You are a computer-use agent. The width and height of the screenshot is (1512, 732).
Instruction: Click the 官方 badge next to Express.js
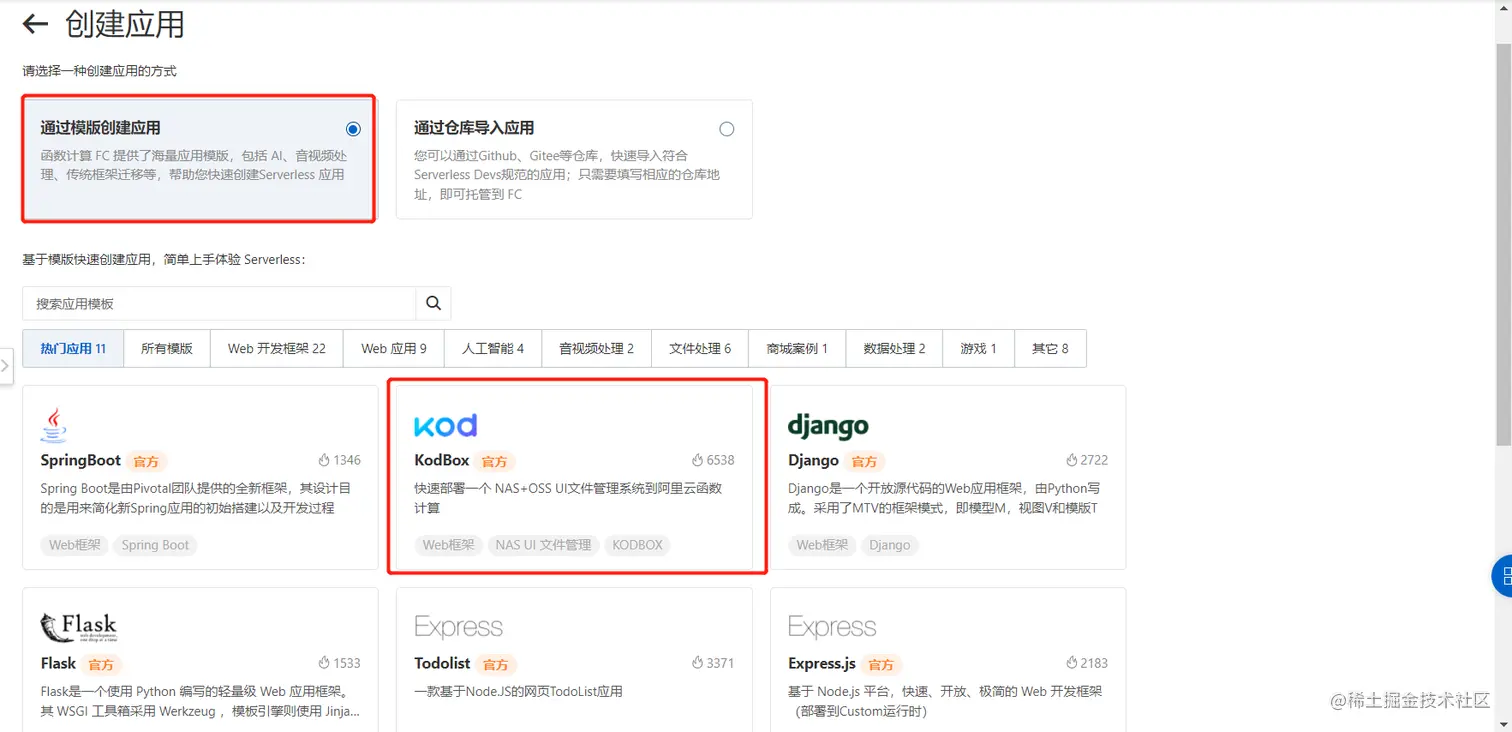(881, 664)
